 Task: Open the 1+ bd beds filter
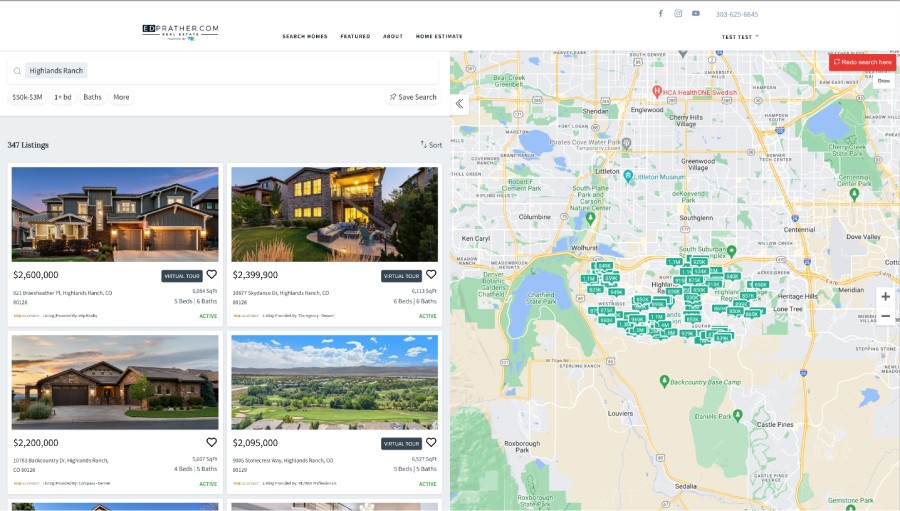[63, 97]
